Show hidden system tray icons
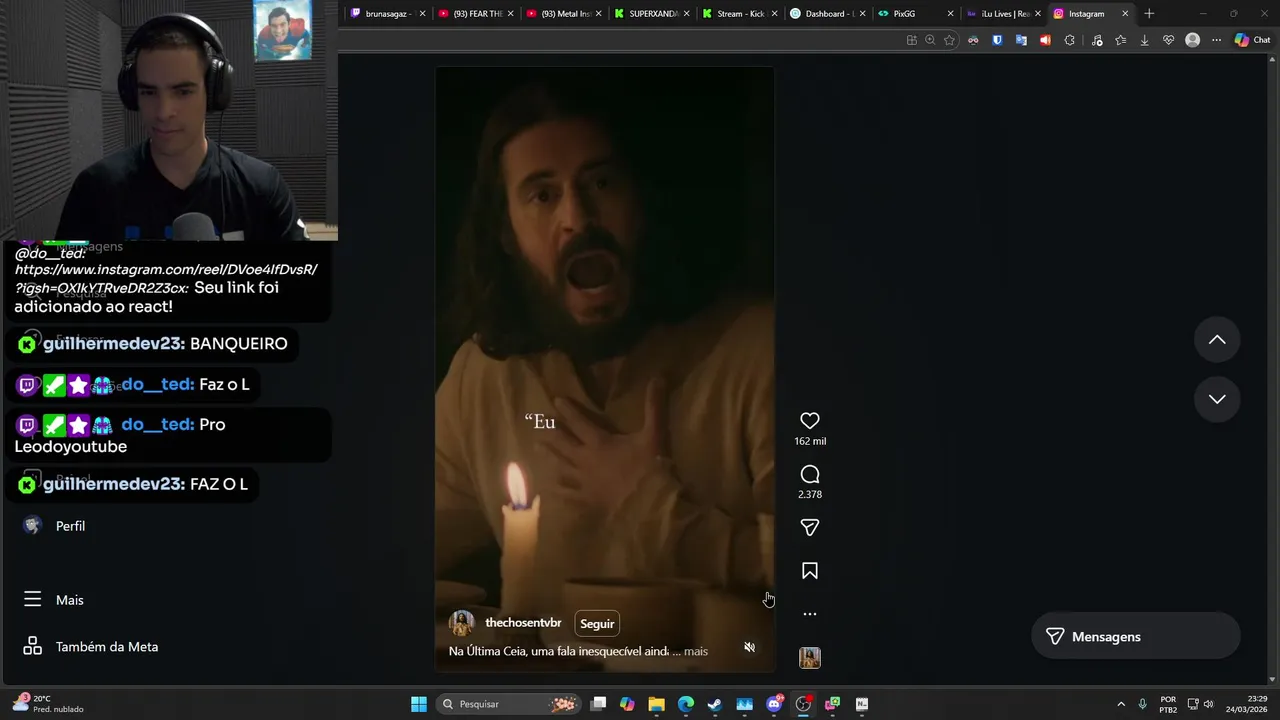The image size is (1280, 720). pos(1121,704)
